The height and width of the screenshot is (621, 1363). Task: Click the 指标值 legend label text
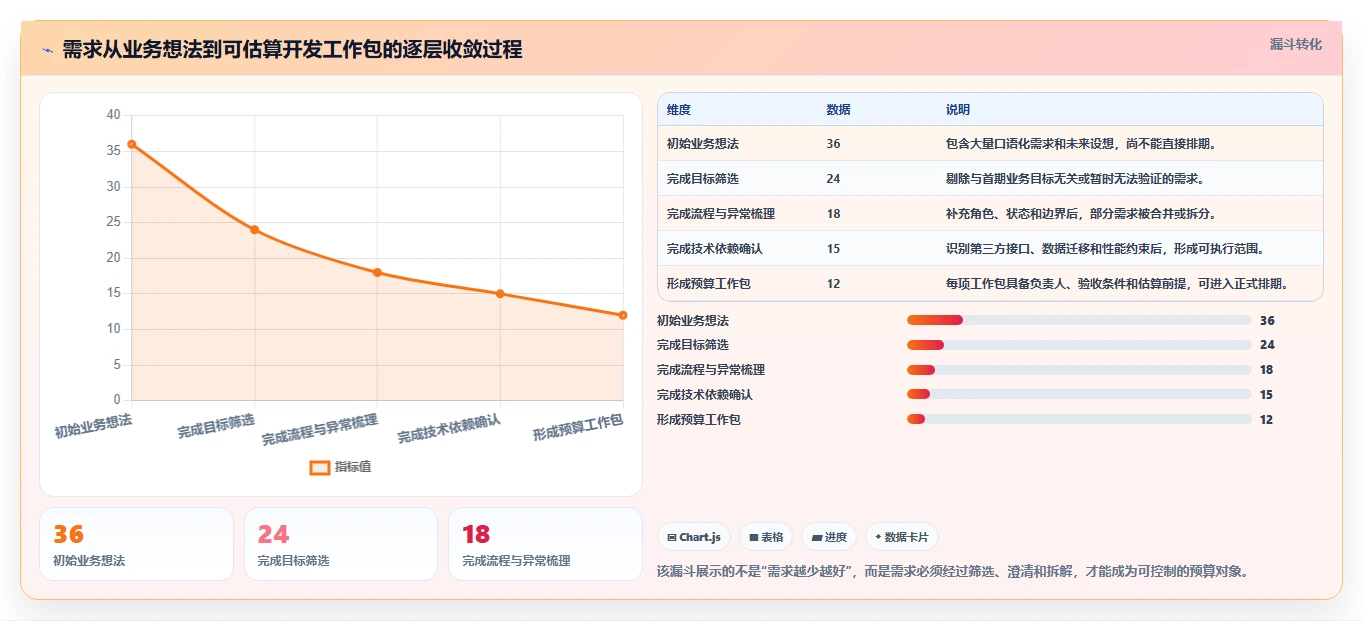point(353,467)
